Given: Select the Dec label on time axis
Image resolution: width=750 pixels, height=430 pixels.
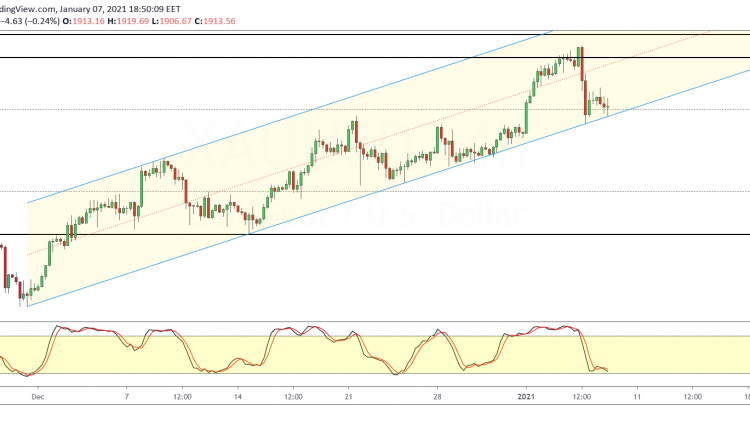Looking at the screenshot, I should [38, 396].
